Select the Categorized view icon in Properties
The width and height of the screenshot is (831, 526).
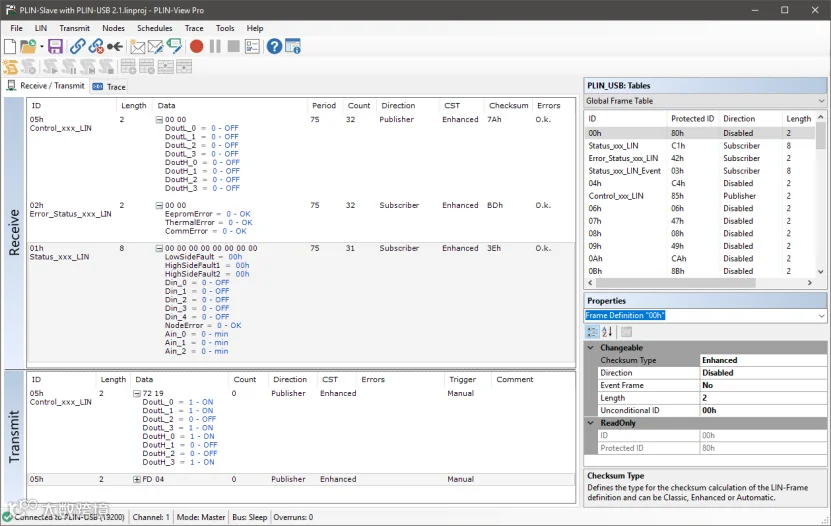click(592, 332)
